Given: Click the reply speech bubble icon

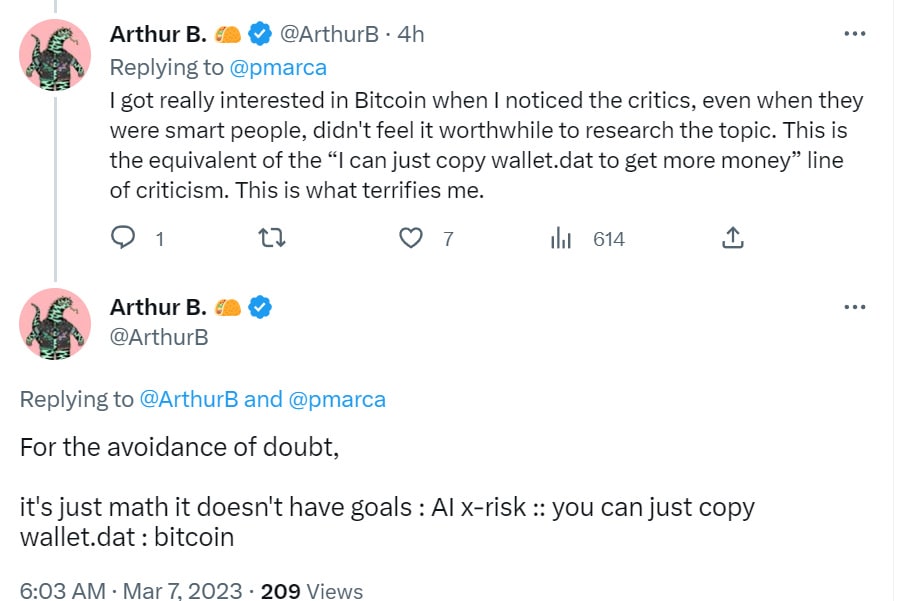Looking at the screenshot, I should point(123,237).
